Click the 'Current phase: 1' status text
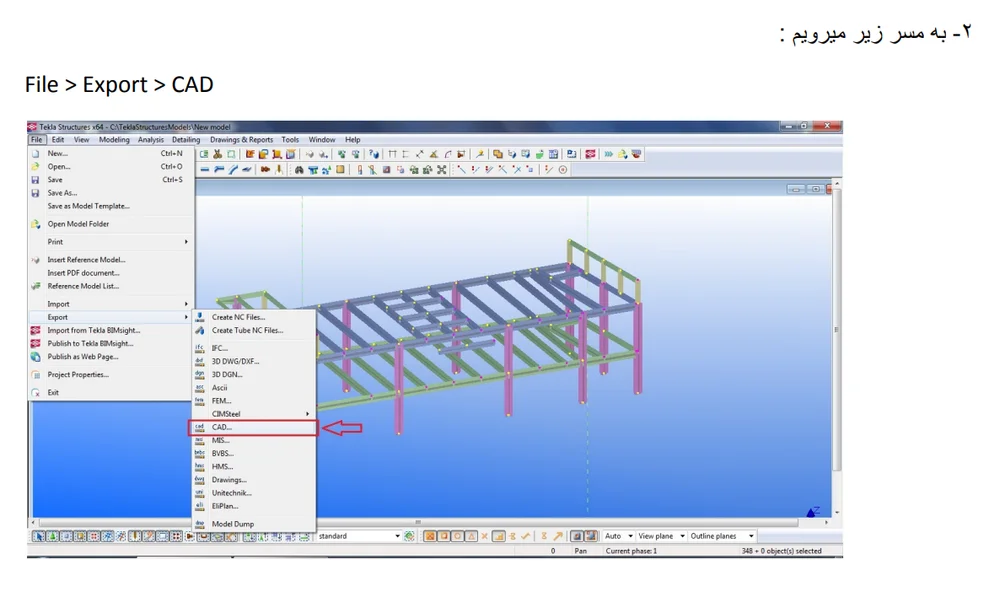This screenshot has width=1000, height=592. point(631,551)
